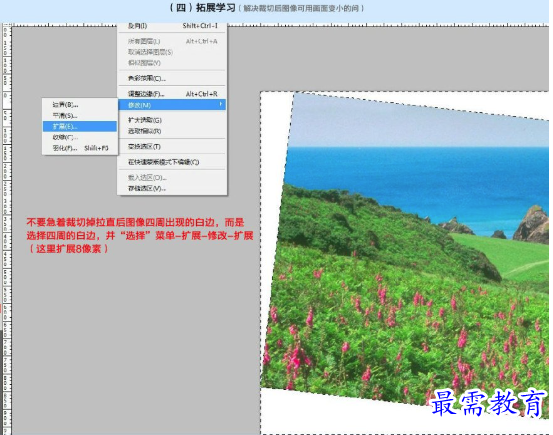
Task: Choose 收缩(C)... Contract in Modify submenu
Action: (x=80, y=137)
